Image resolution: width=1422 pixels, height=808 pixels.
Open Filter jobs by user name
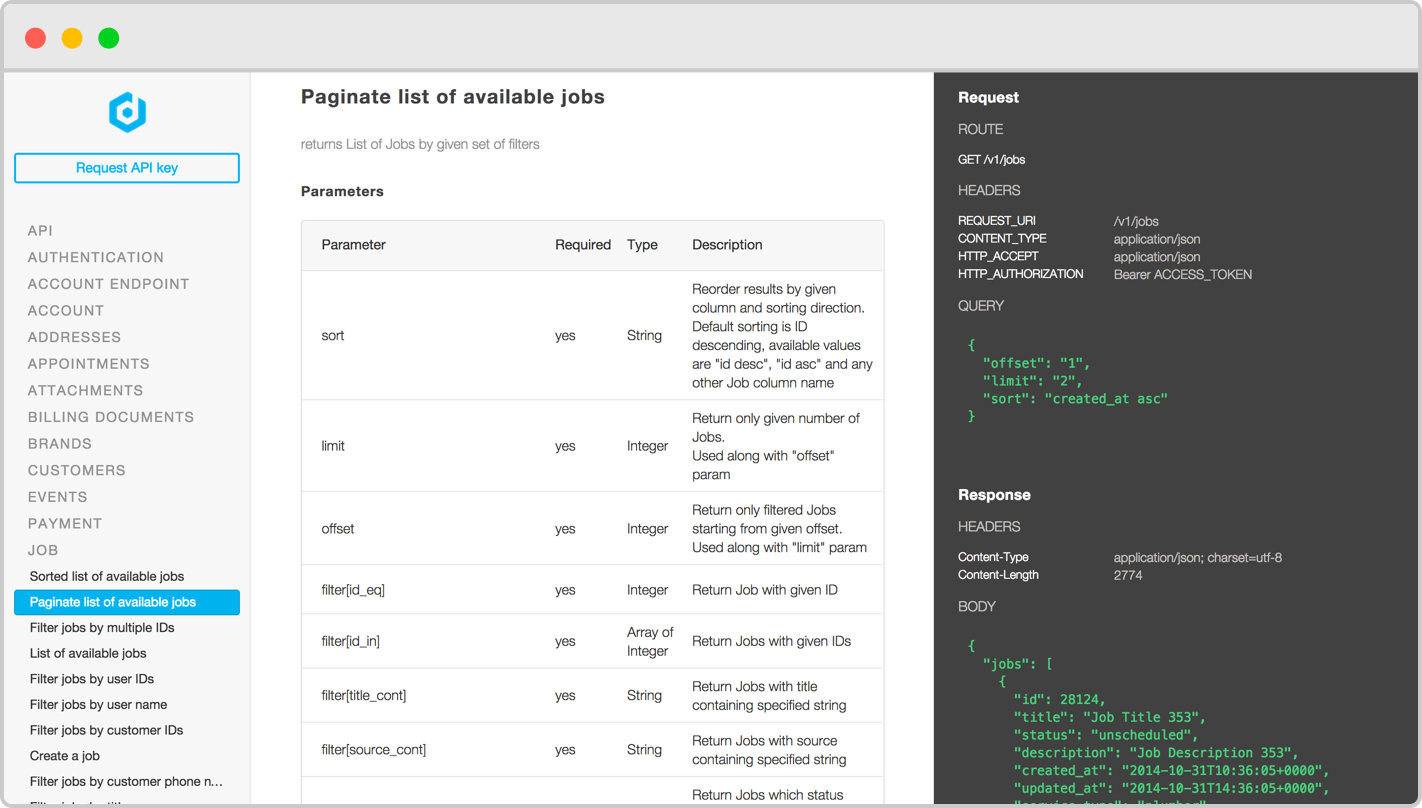(98, 704)
